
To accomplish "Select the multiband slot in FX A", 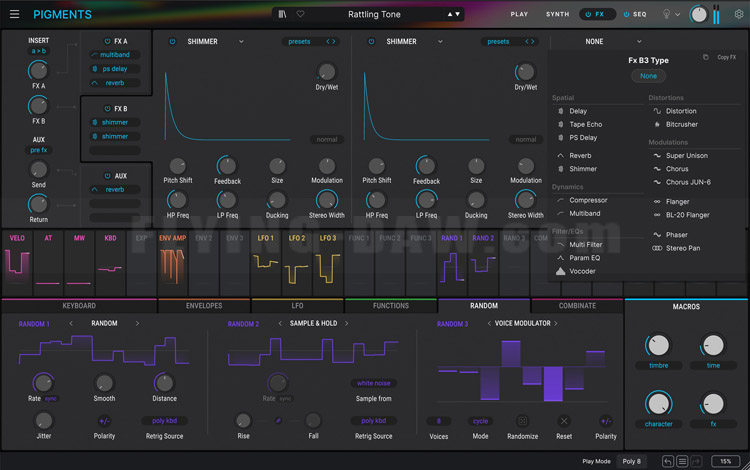I will pyautogui.click(x=115, y=55).
